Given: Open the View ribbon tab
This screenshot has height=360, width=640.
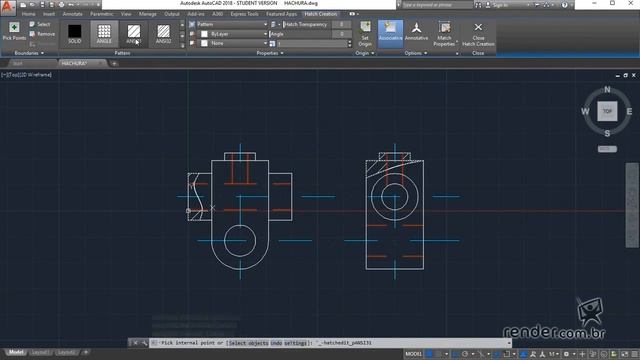Looking at the screenshot, I should 126,14.
